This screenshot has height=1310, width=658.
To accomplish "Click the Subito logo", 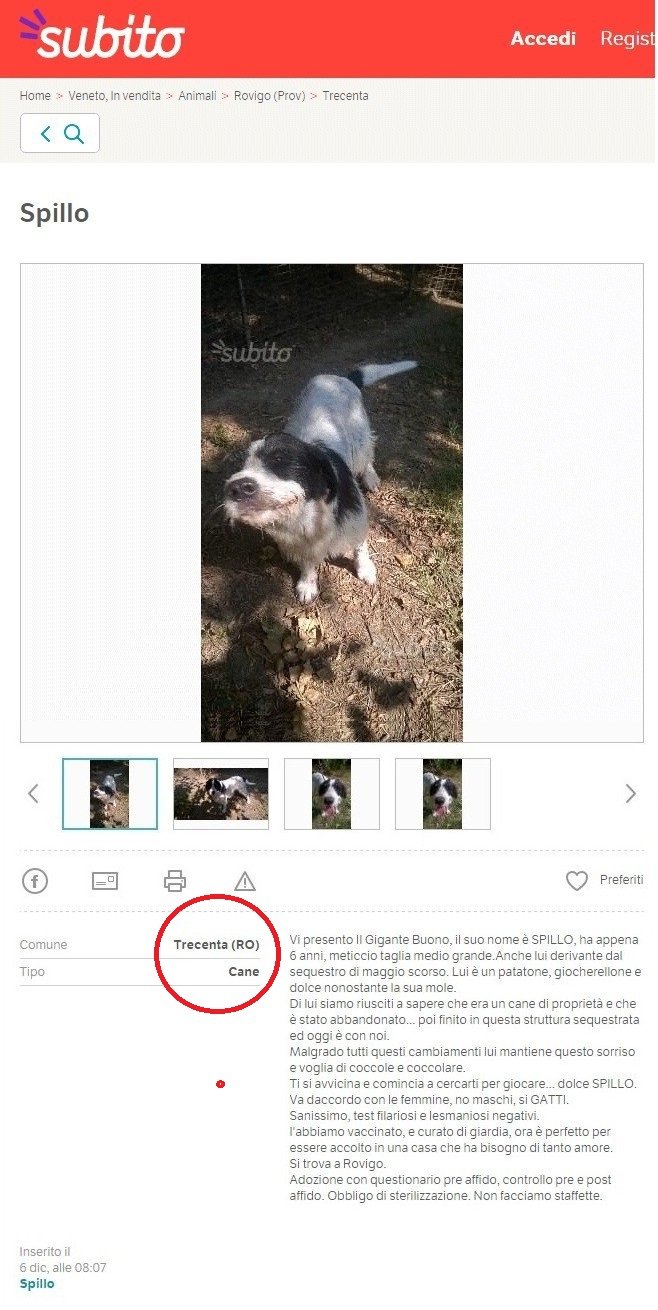I will 102,35.
